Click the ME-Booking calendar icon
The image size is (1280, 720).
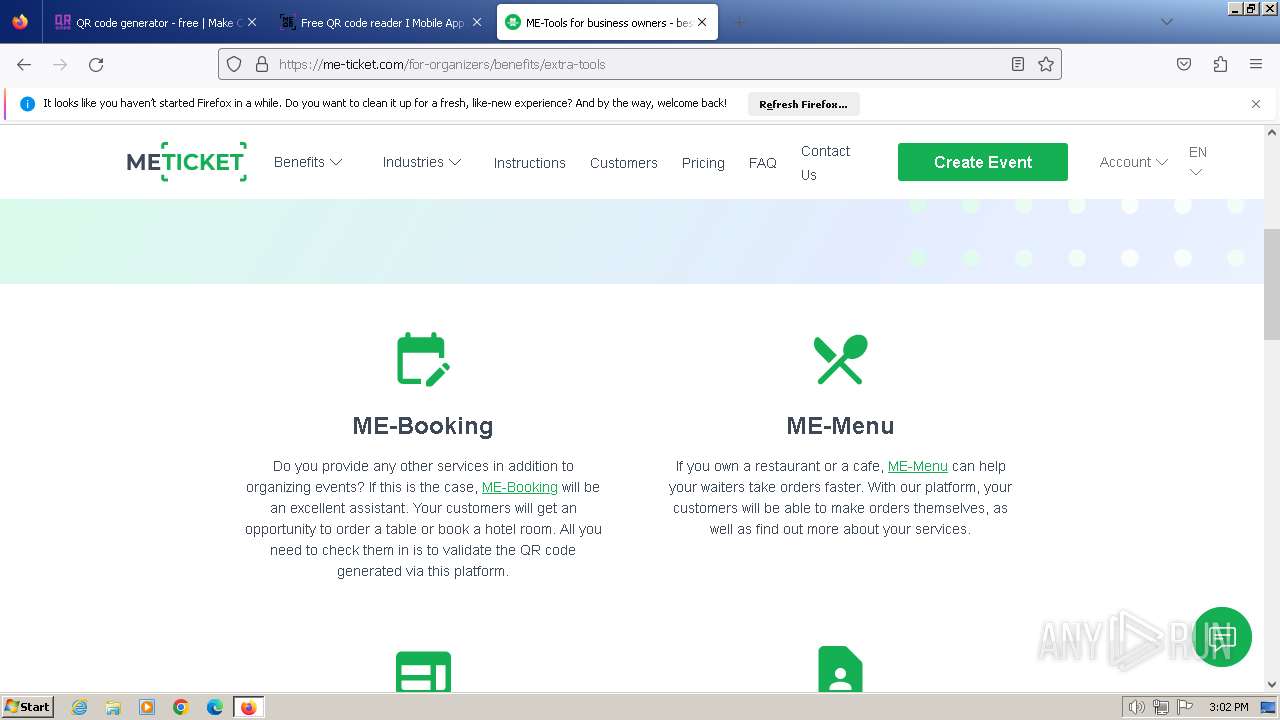pos(423,359)
